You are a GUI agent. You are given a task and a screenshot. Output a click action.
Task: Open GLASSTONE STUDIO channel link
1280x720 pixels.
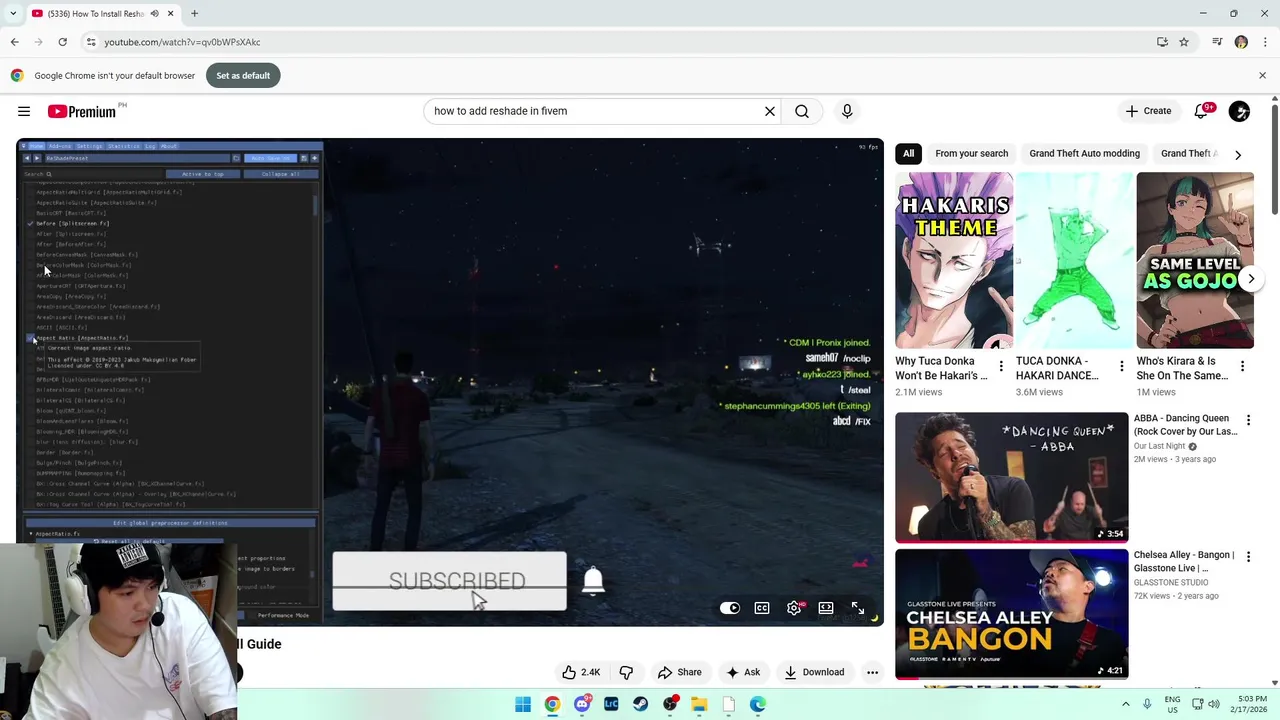[x=1171, y=582]
